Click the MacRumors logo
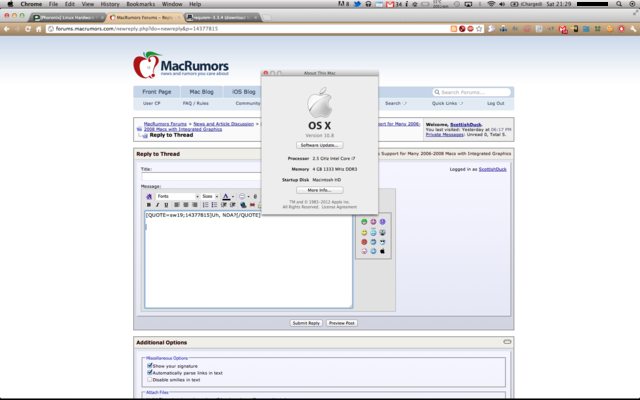 coord(181,65)
